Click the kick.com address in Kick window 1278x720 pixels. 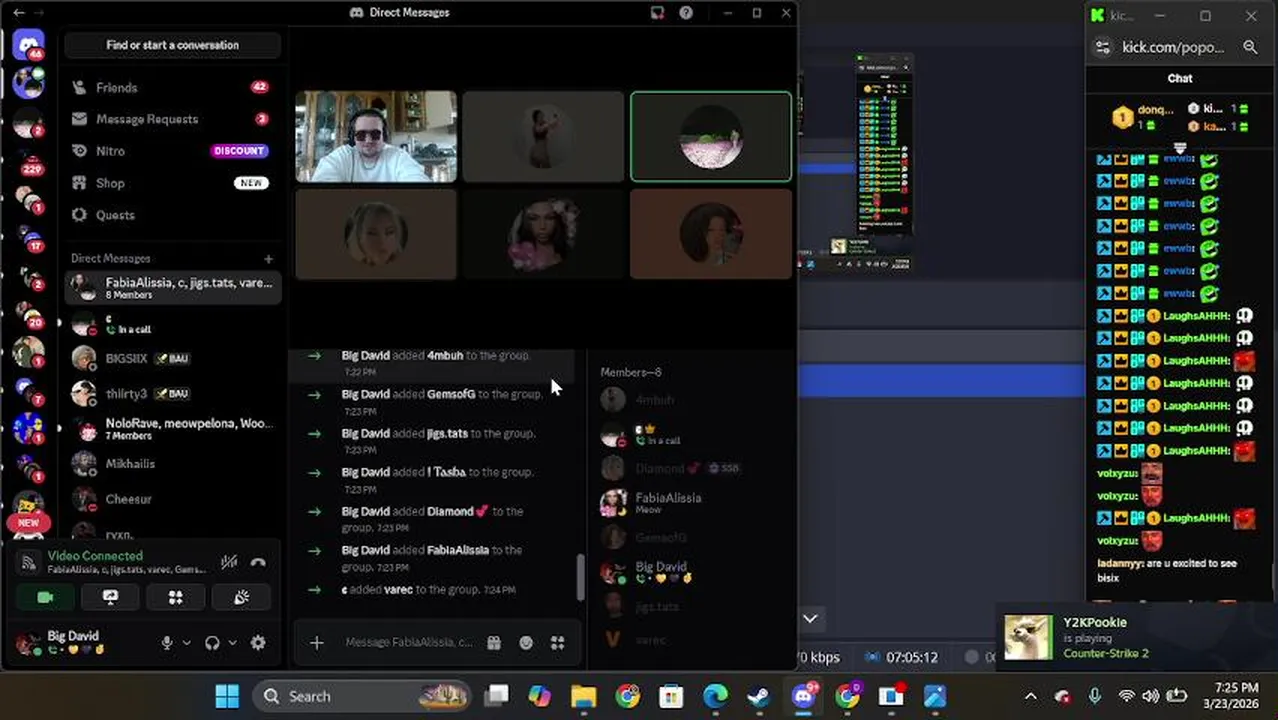[x=1173, y=47]
